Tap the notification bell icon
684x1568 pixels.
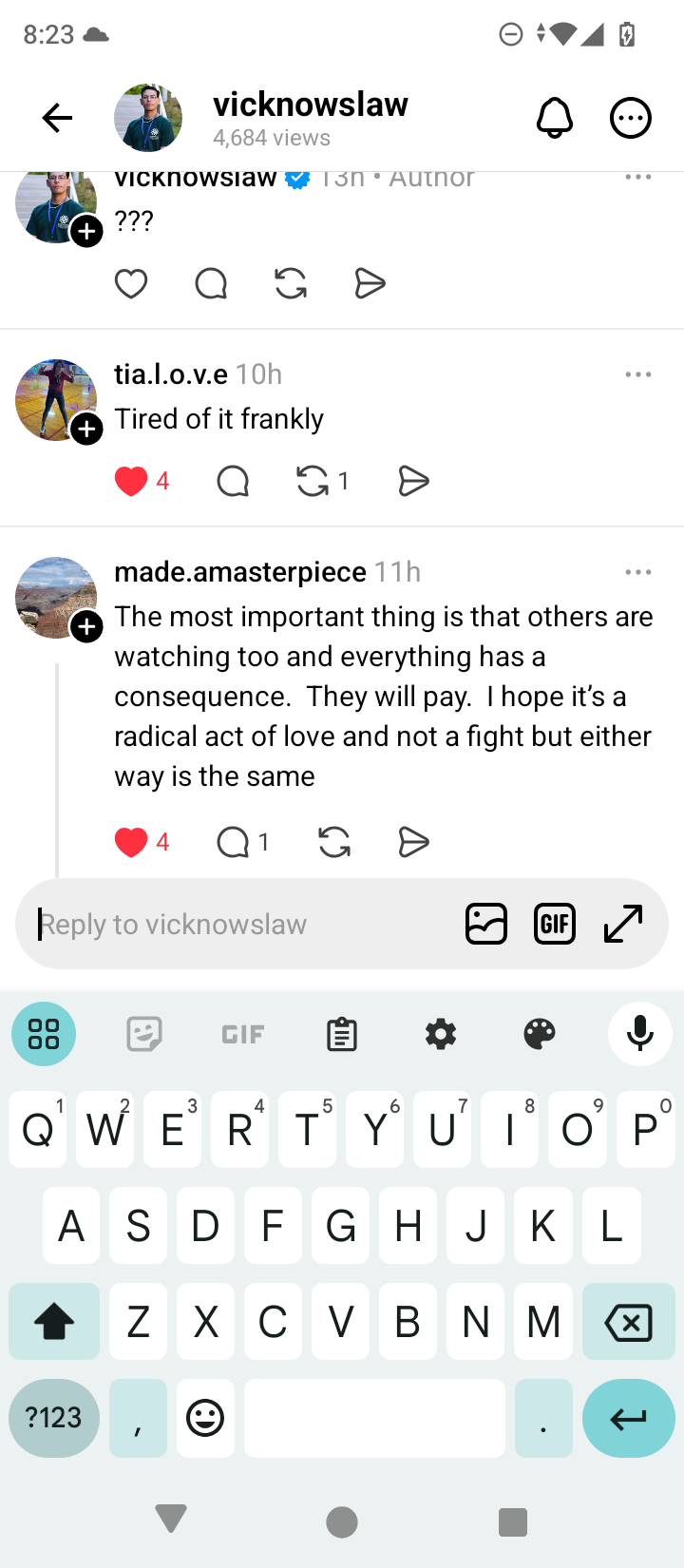click(x=555, y=118)
